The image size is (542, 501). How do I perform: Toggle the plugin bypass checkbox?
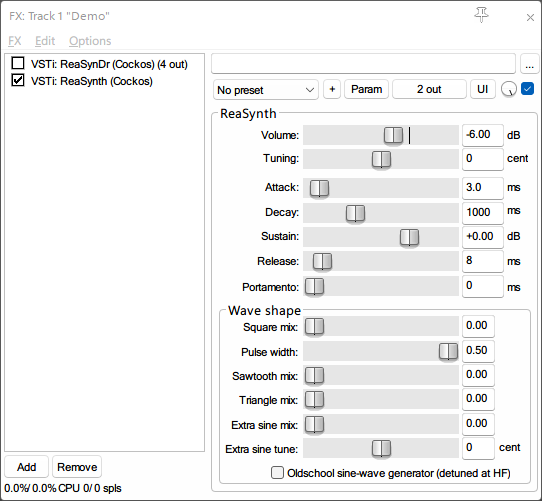[x=527, y=89]
